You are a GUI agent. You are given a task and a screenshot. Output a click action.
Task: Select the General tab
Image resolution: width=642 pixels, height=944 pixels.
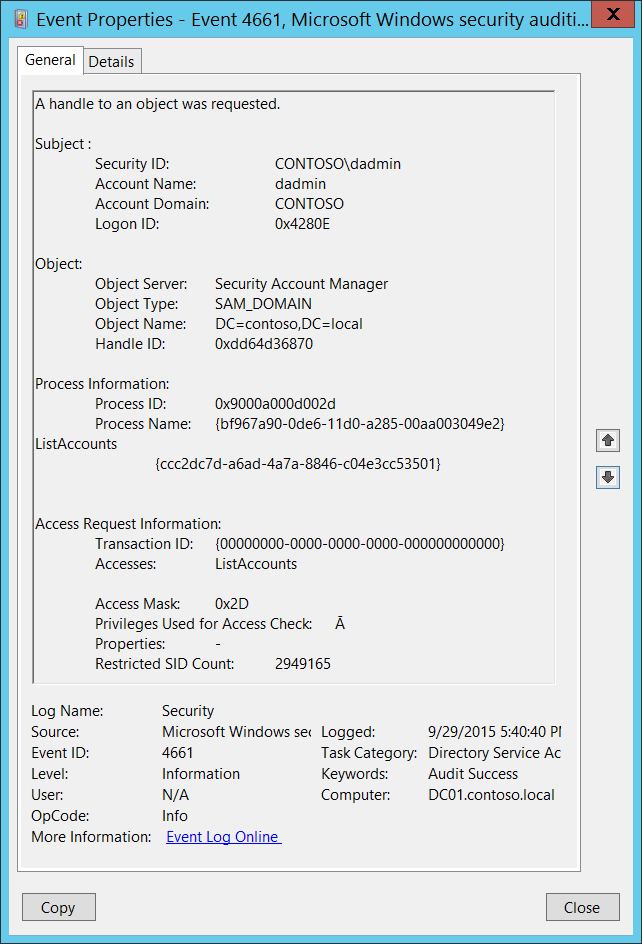pyautogui.click(x=50, y=60)
